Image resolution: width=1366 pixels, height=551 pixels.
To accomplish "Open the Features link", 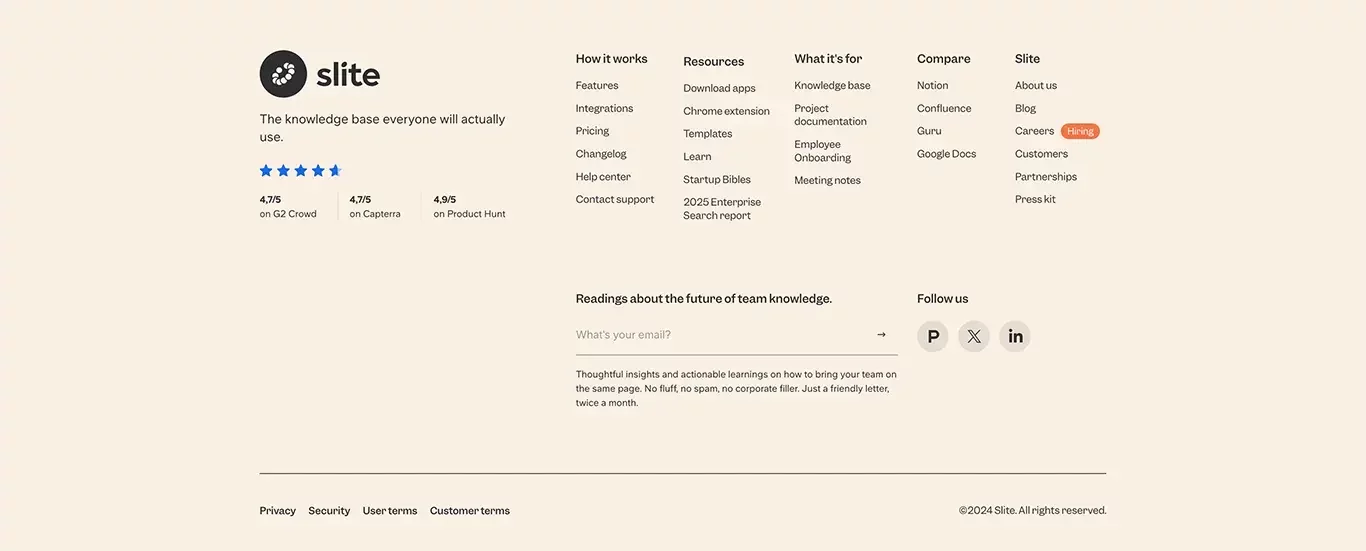I will [x=597, y=86].
